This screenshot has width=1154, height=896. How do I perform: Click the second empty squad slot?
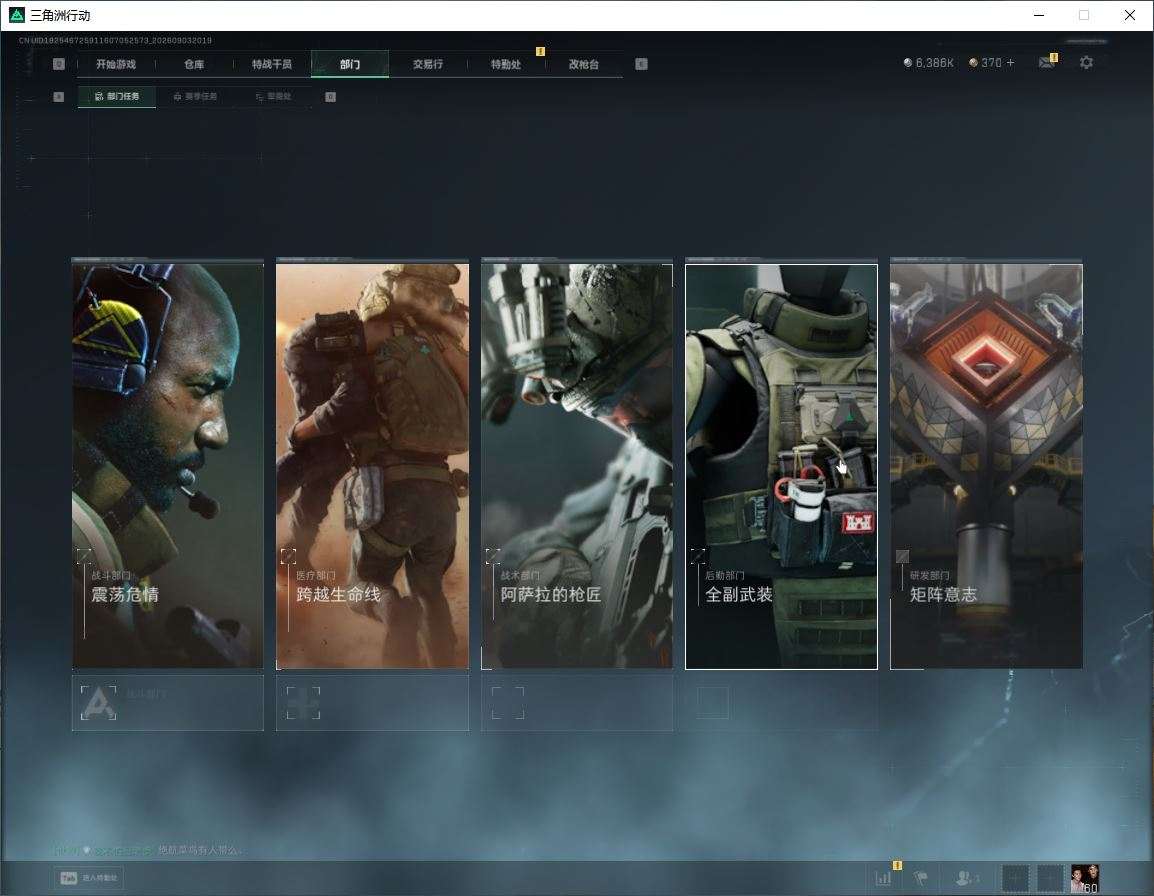(x=1050, y=878)
